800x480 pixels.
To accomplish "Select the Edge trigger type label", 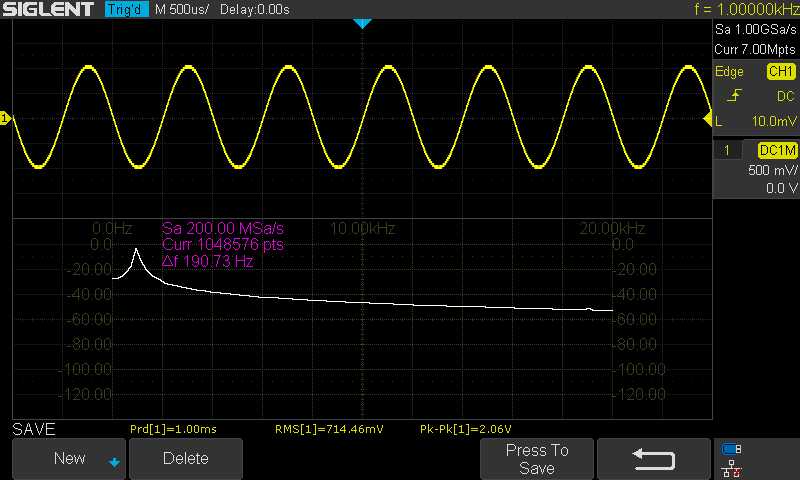I will pyautogui.click(x=730, y=72).
